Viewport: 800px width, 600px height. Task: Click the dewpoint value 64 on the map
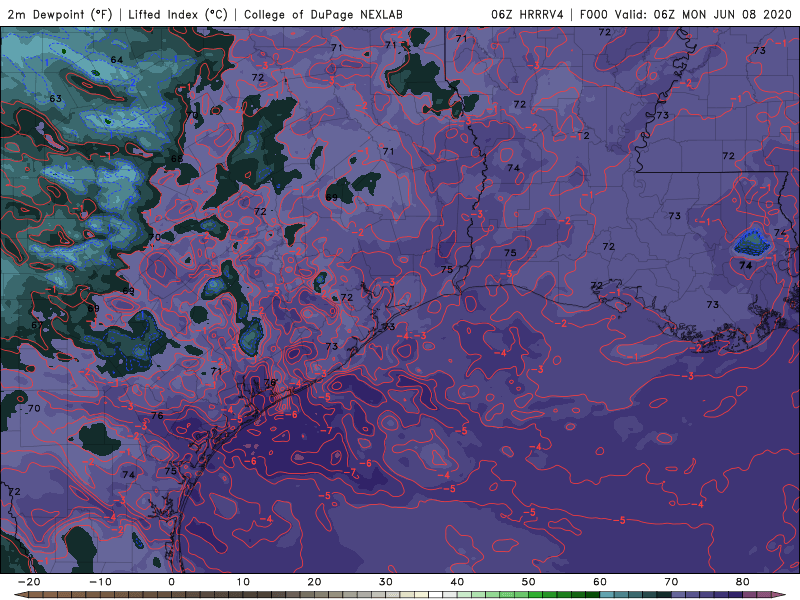click(x=117, y=60)
